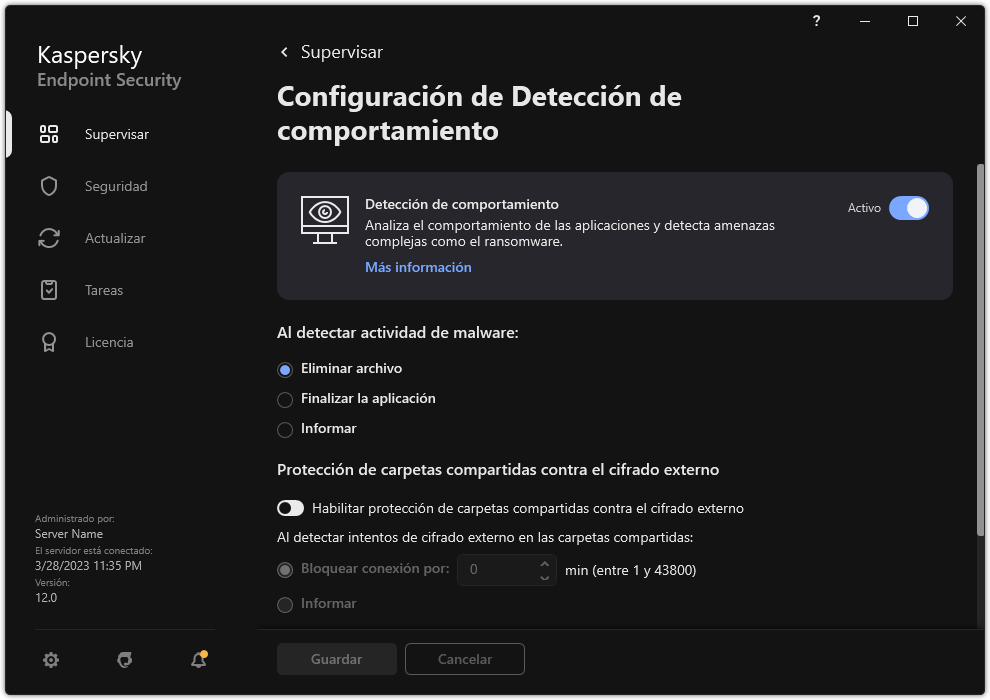
Task: Click the back arrow next to Supervisar
Action: tap(283, 52)
